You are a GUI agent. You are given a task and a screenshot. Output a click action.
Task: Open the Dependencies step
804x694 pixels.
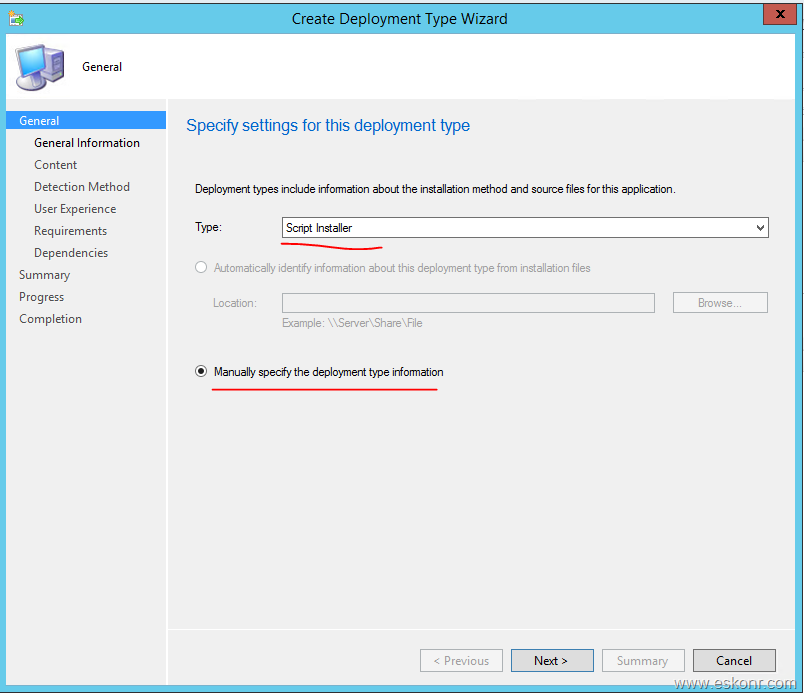pos(71,253)
